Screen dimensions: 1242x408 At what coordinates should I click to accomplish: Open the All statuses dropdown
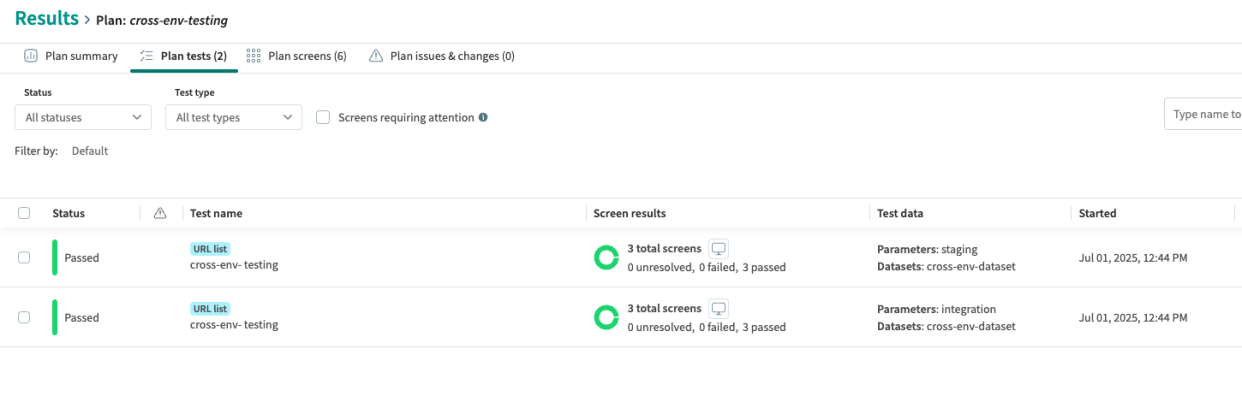click(83, 117)
